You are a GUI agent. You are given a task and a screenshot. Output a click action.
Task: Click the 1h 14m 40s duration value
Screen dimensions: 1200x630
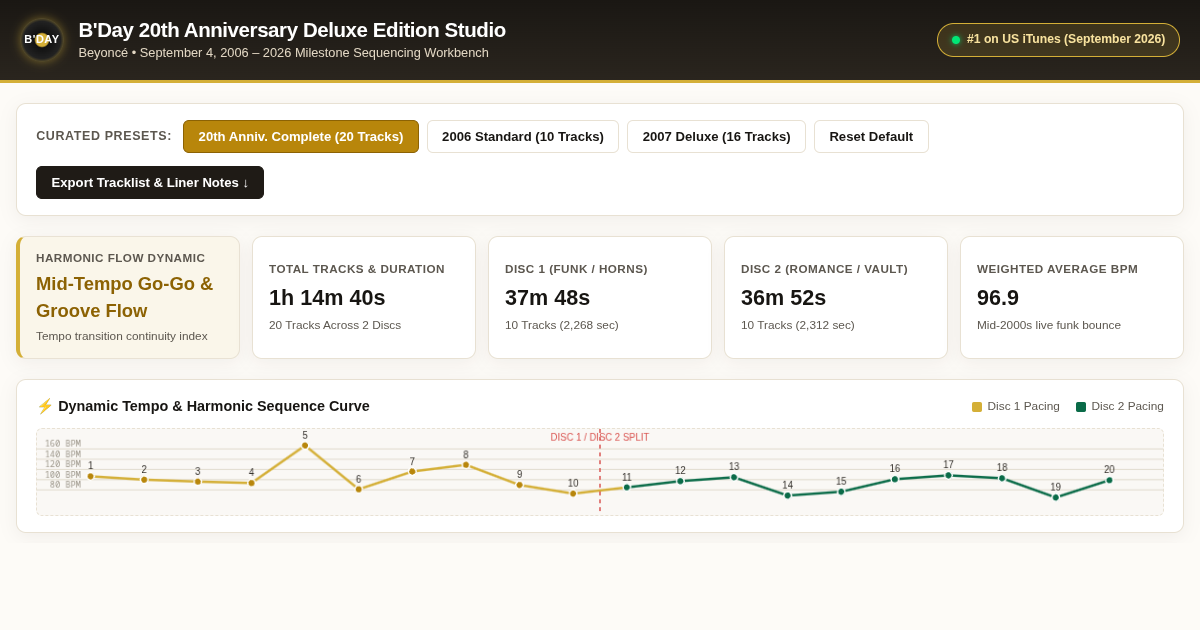(327, 298)
